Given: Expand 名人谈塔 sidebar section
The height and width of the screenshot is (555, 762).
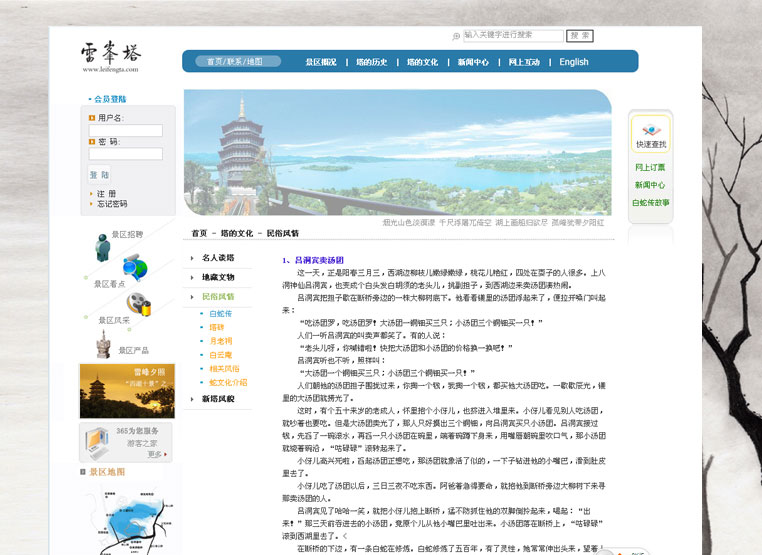Looking at the screenshot, I should [217, 258].
